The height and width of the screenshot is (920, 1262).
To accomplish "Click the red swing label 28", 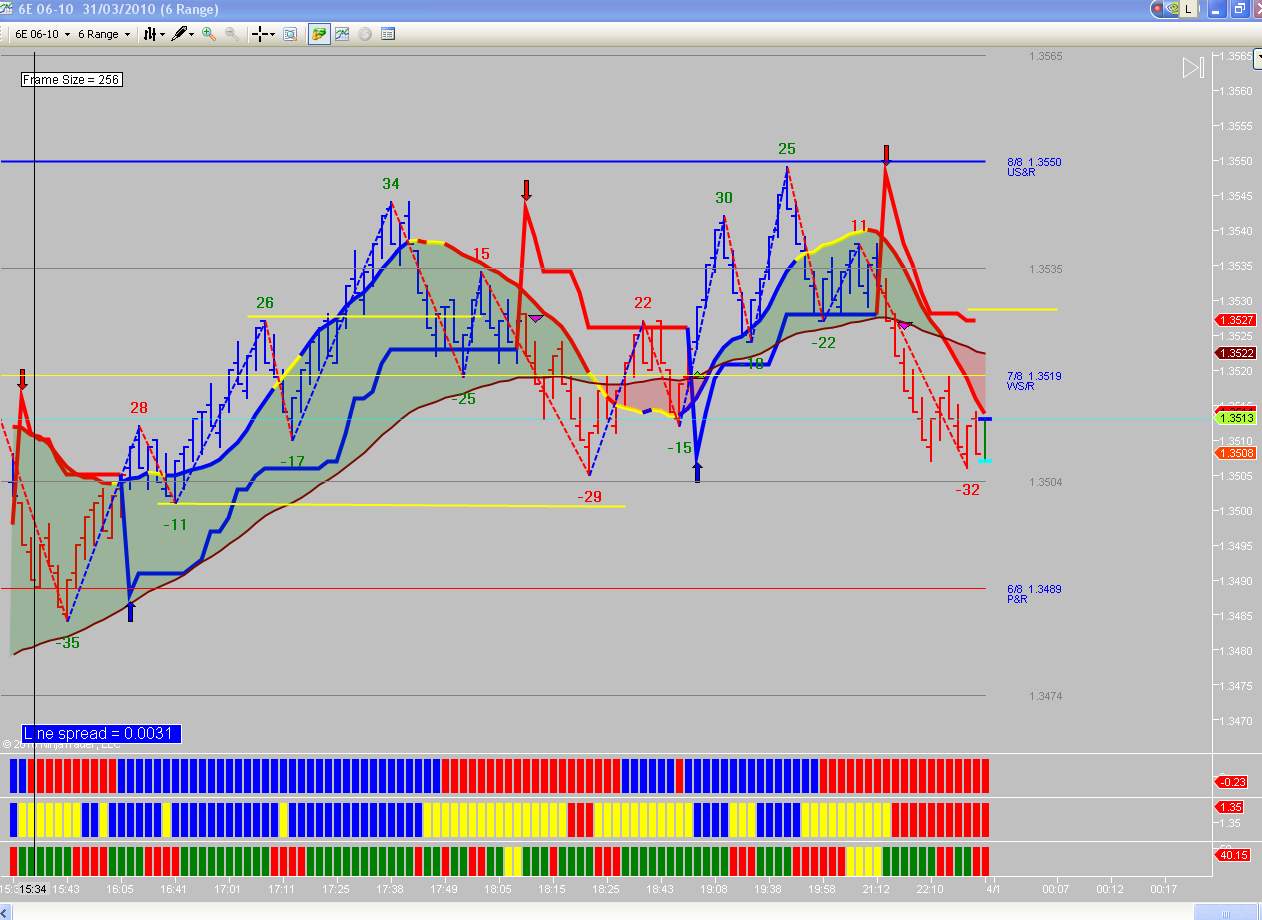I will click(138, 408).
